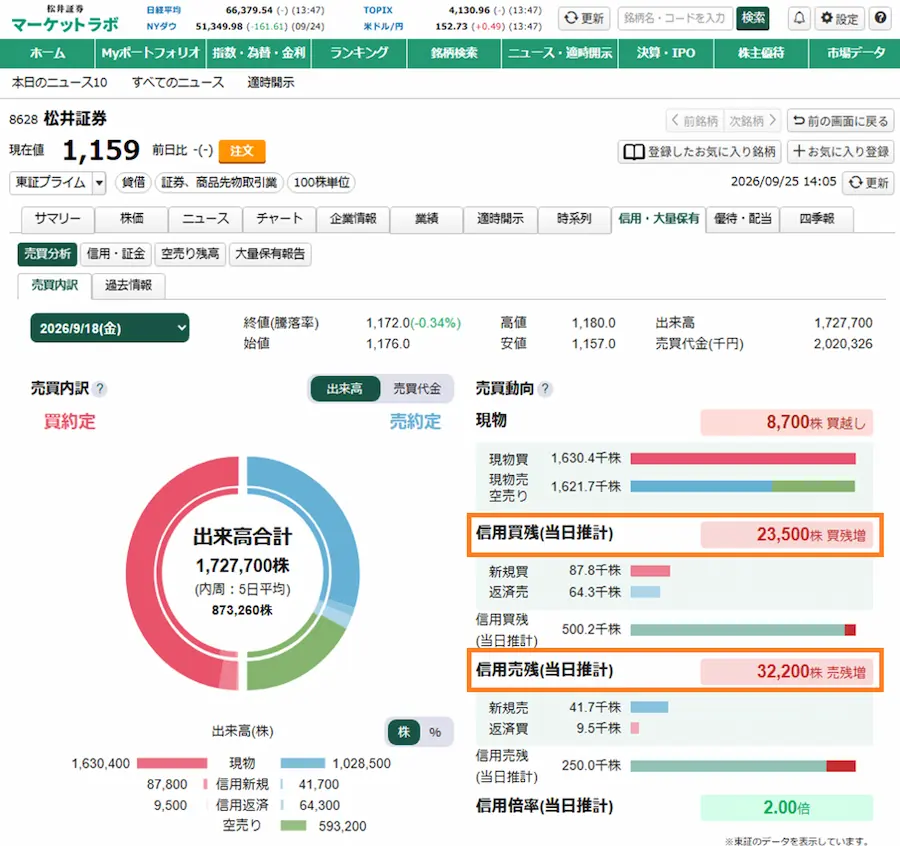Open the 2026/9/18(金) date dropdown
Screen dimensions: 900x846
point(110,328)
